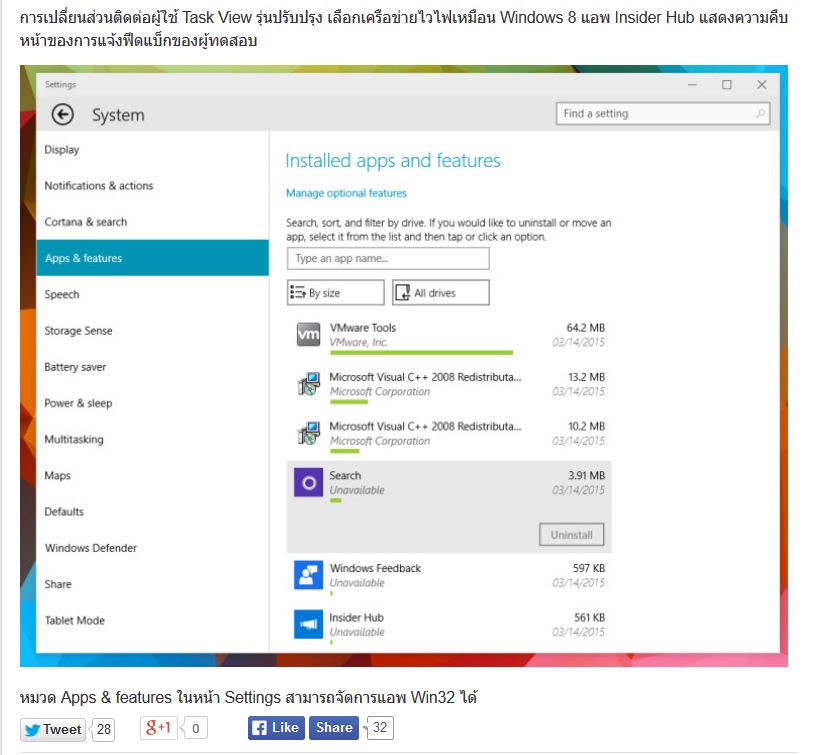Select the VMware Tools app name
The image size is (816, 755).
pyautogui.click(x=362, y=328)
